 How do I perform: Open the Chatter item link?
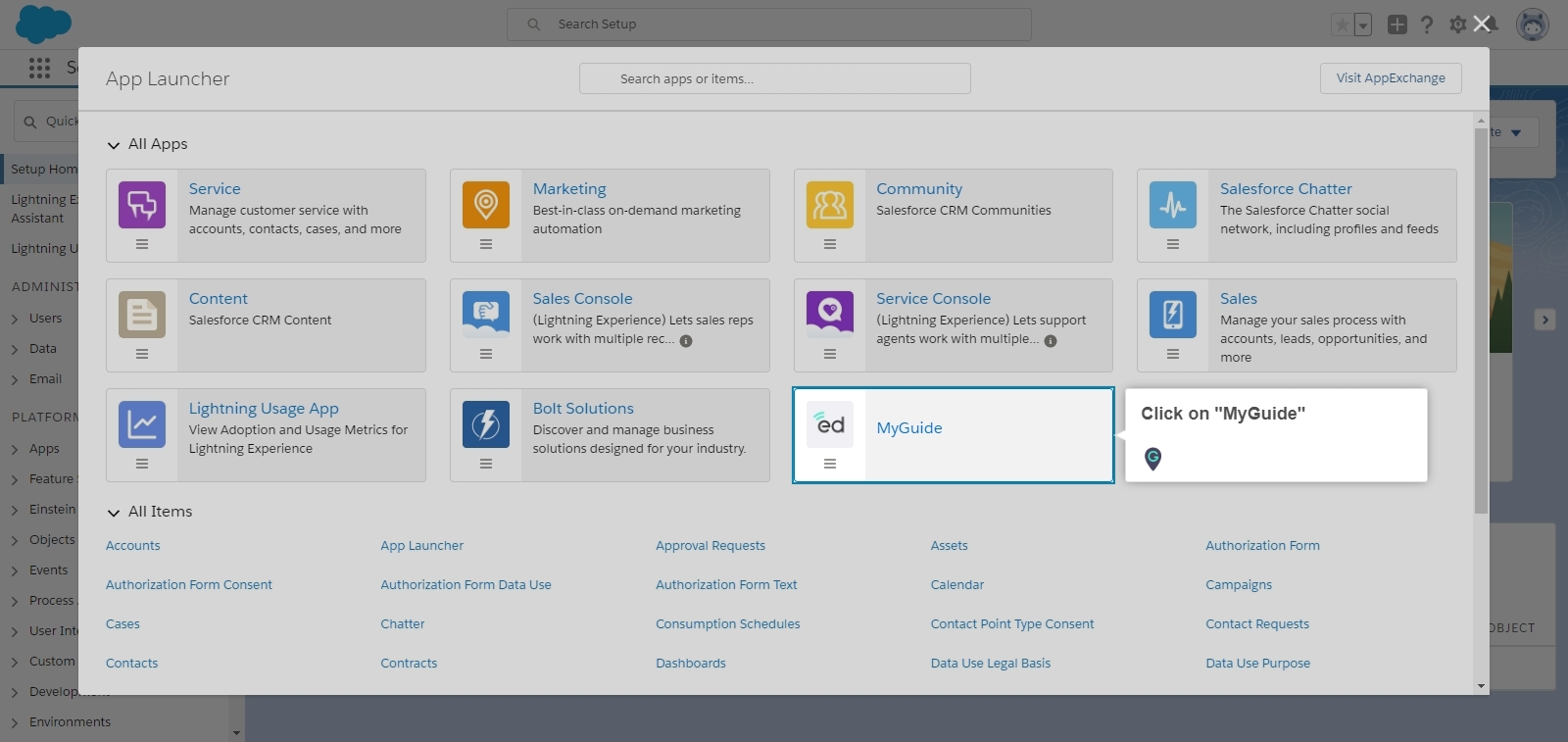tap(403, 624)
